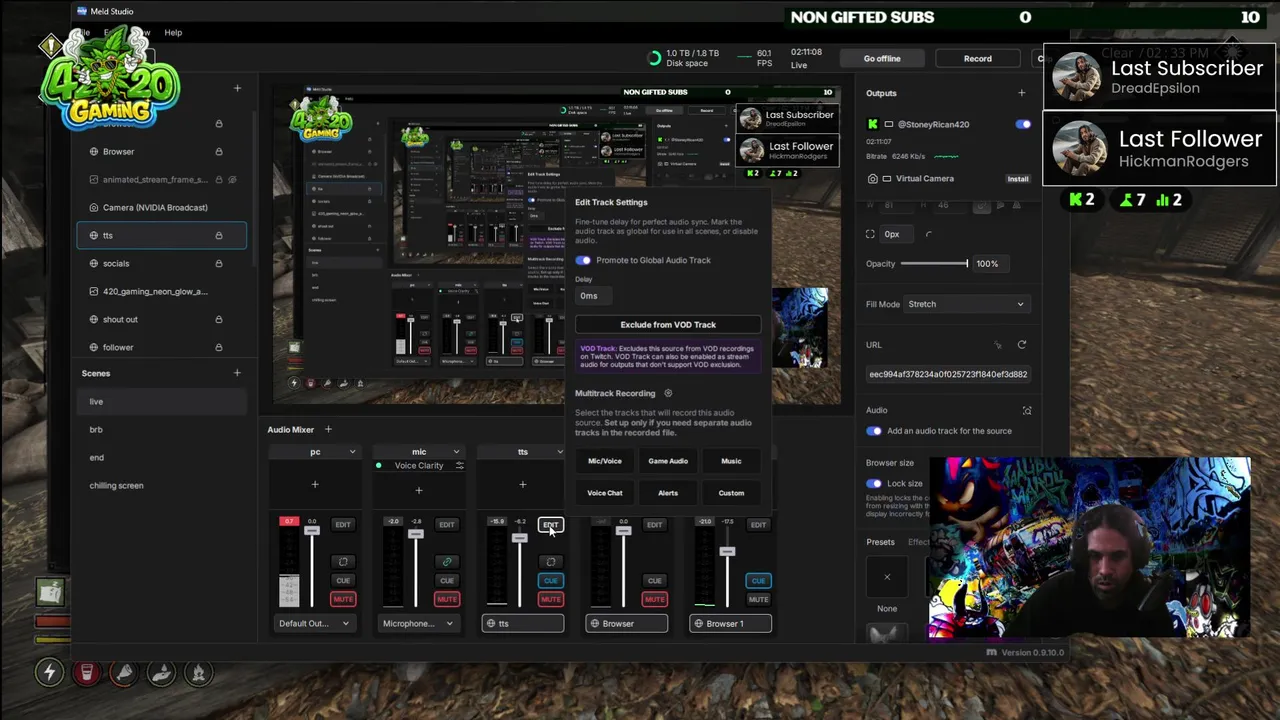Click Exclude from VOD Track button
The height and width of the screenshot is (720, 1280).
668,325
